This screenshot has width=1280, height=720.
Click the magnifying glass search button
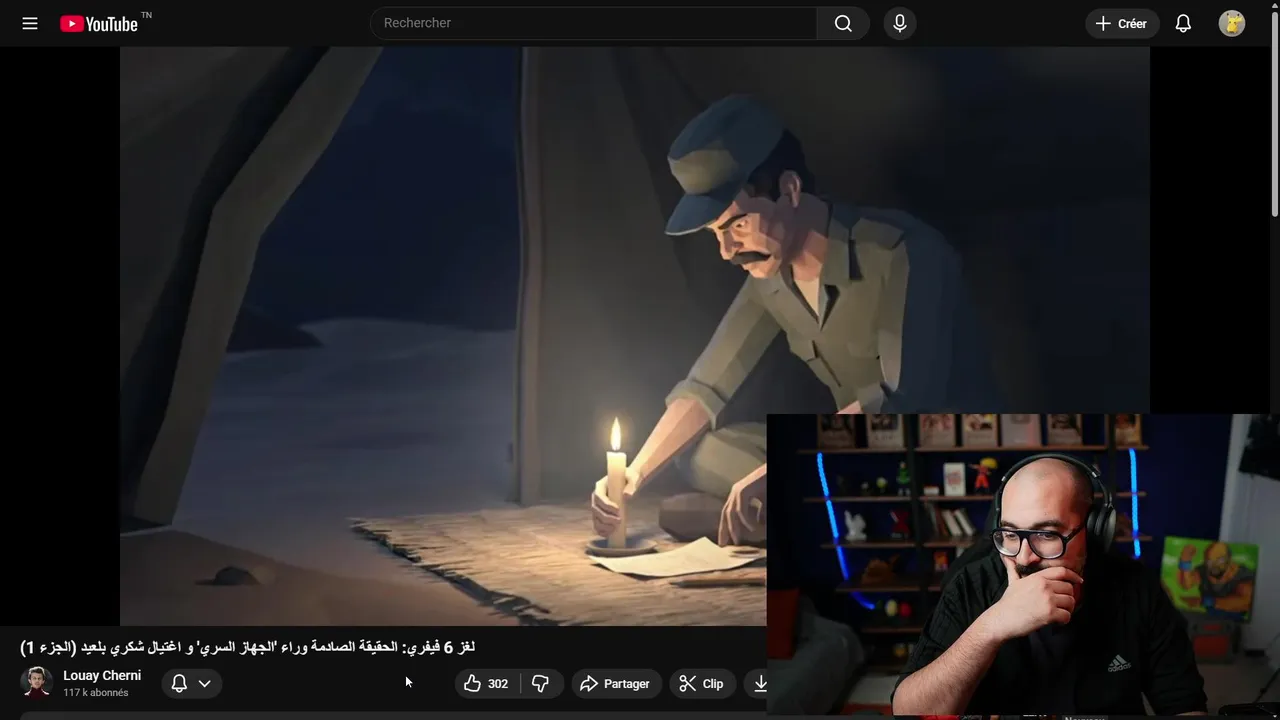click(843, 23)
